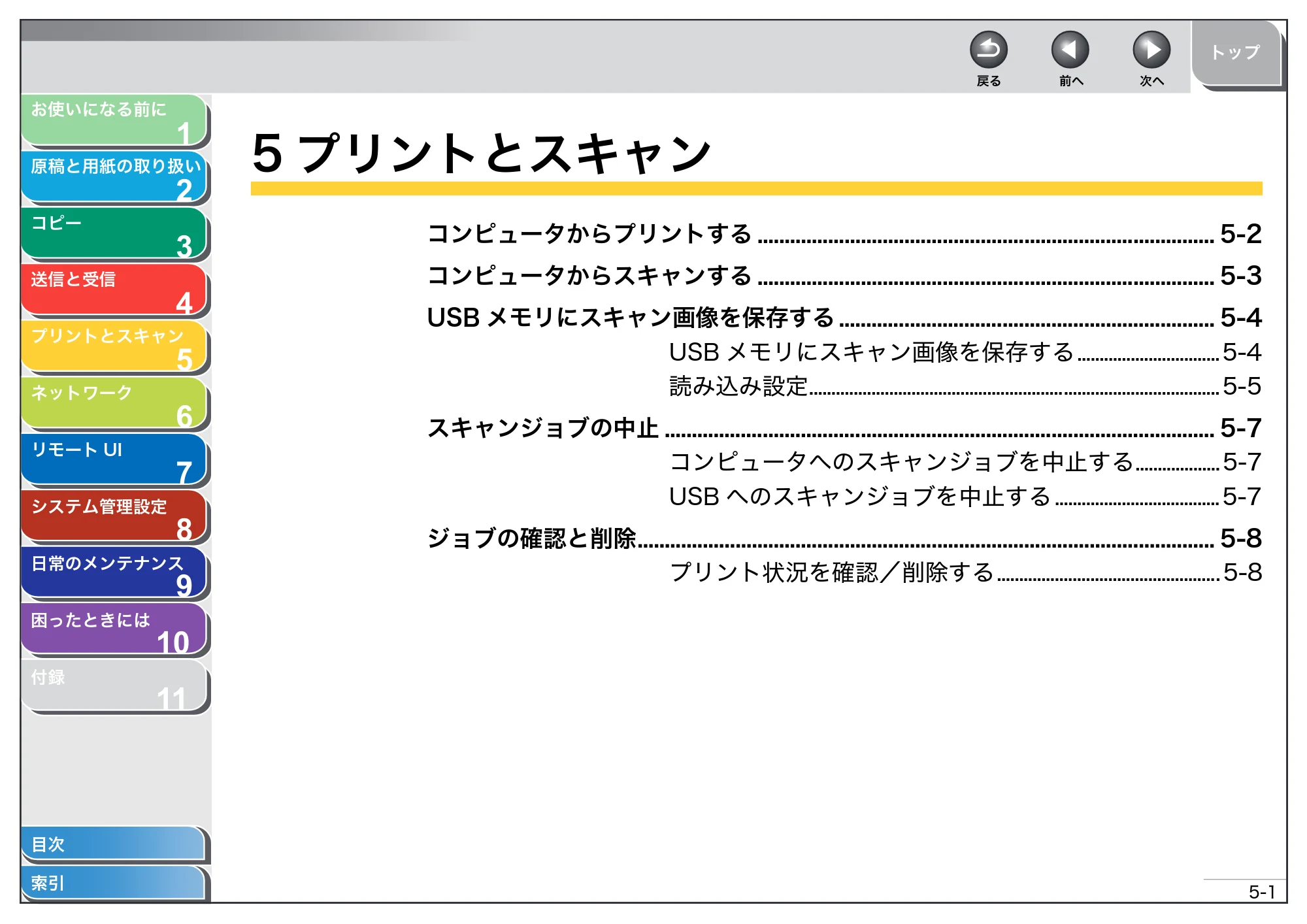Click page number 5-1 at bottom
The width and height of the screenshot is (1307, 924).
point(1261,892)
